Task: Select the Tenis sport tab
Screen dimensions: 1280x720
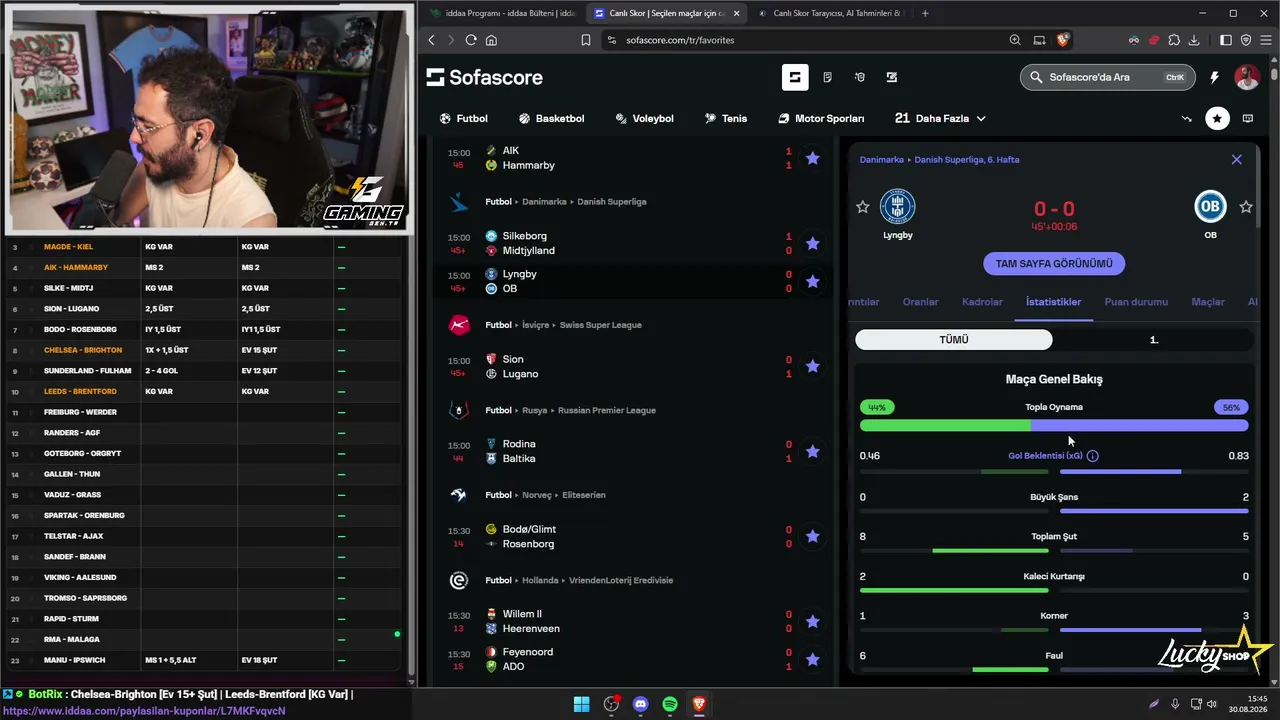Action: [x=726, y=118]
